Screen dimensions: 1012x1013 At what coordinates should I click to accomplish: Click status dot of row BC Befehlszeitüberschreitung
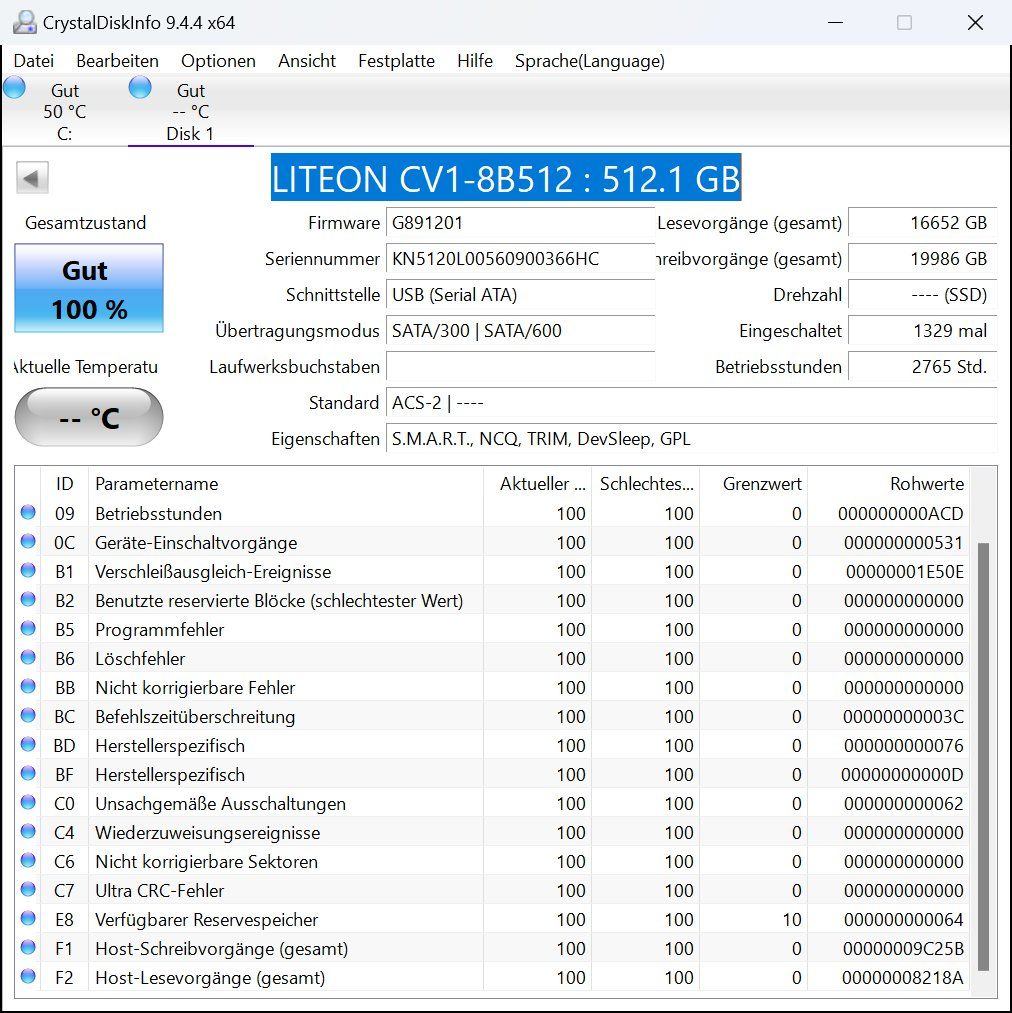[28, 716]
